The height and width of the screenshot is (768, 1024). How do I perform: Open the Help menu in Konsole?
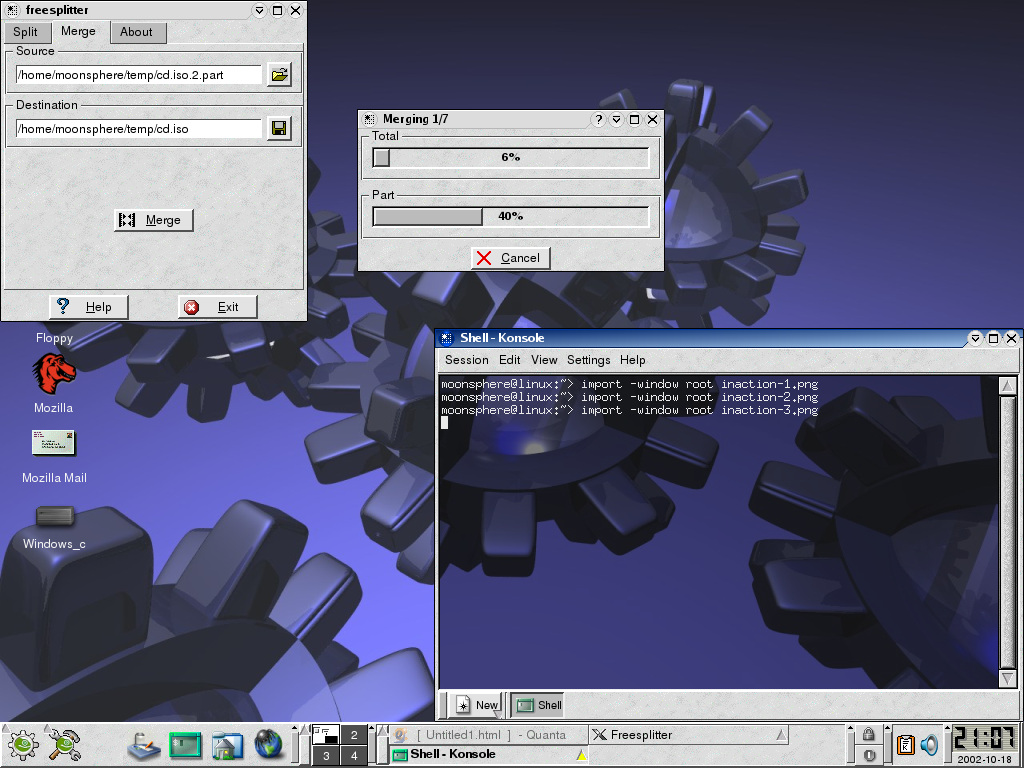click(x=632, y=360)
